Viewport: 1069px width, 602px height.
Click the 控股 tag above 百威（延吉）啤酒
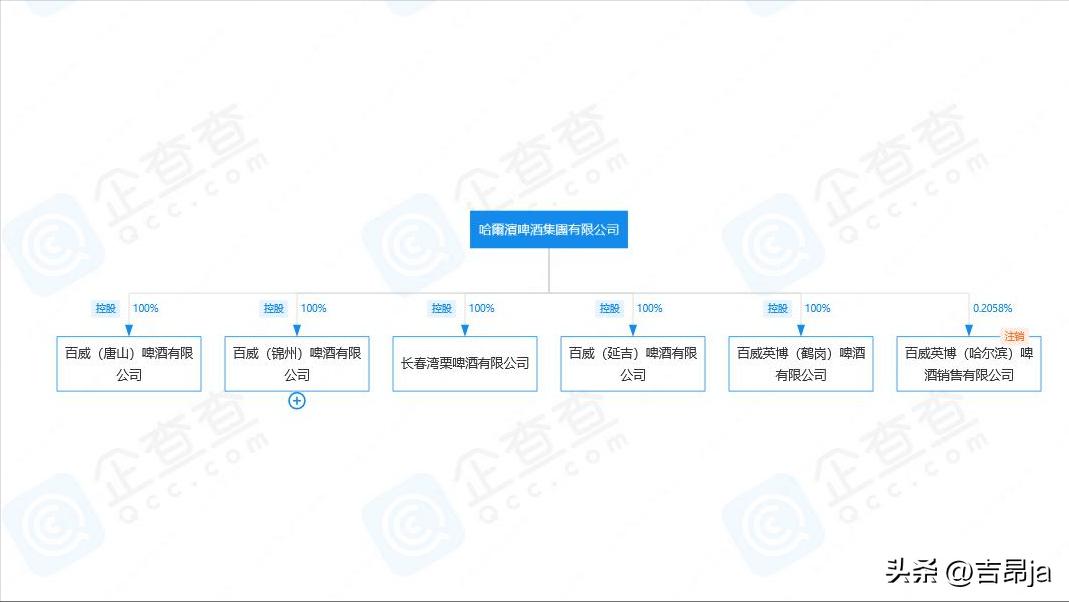pos(609,308)
